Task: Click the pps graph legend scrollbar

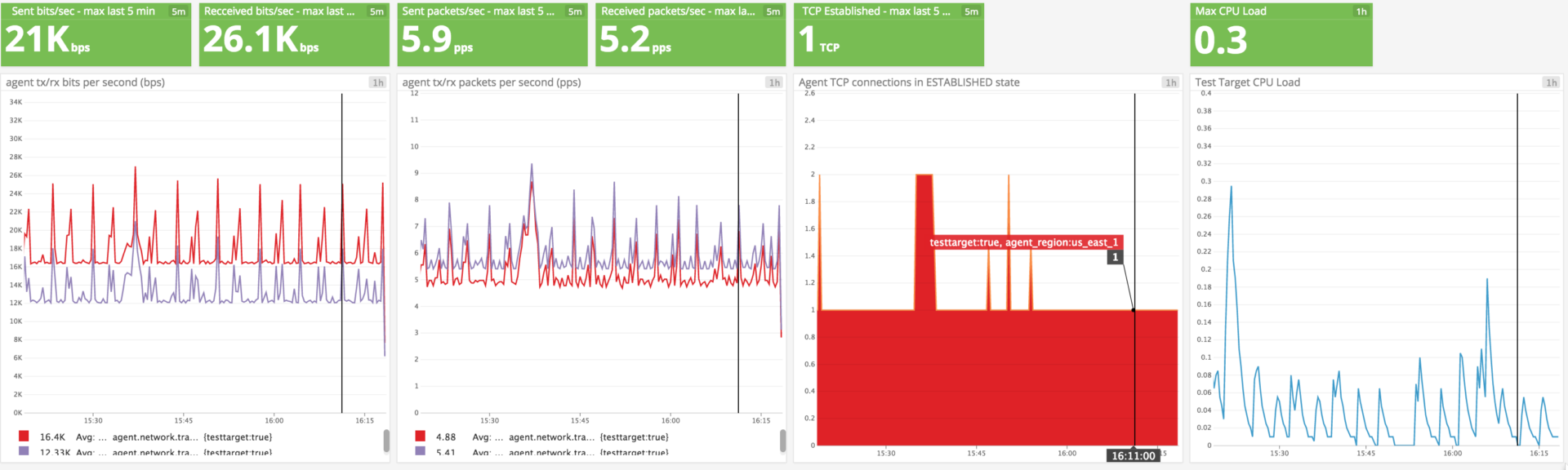Action: click(782, 441)
